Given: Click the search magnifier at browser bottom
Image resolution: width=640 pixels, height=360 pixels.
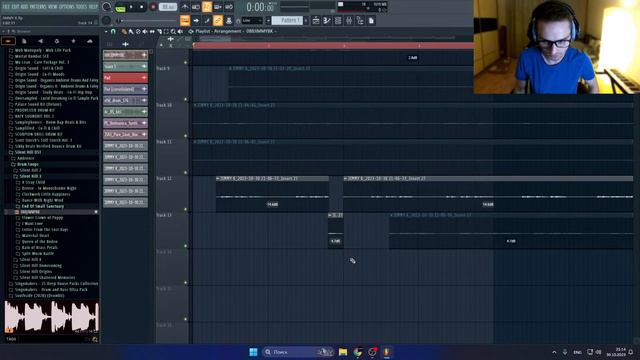Looking at the screenshot, I should tap(95, 339).
